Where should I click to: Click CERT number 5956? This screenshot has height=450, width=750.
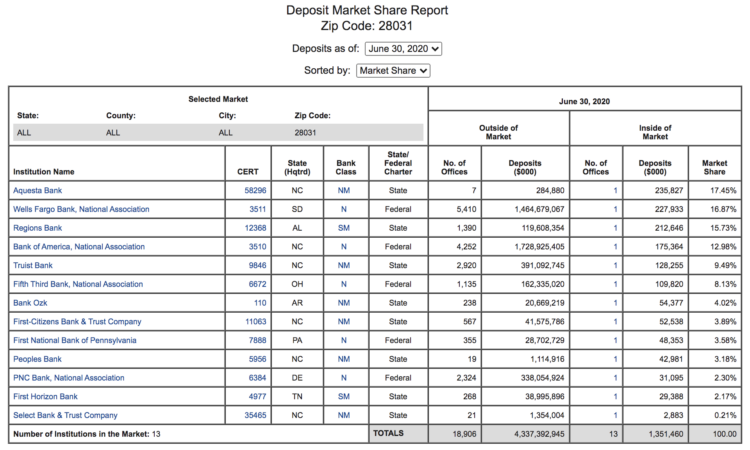tap(257, 359)
